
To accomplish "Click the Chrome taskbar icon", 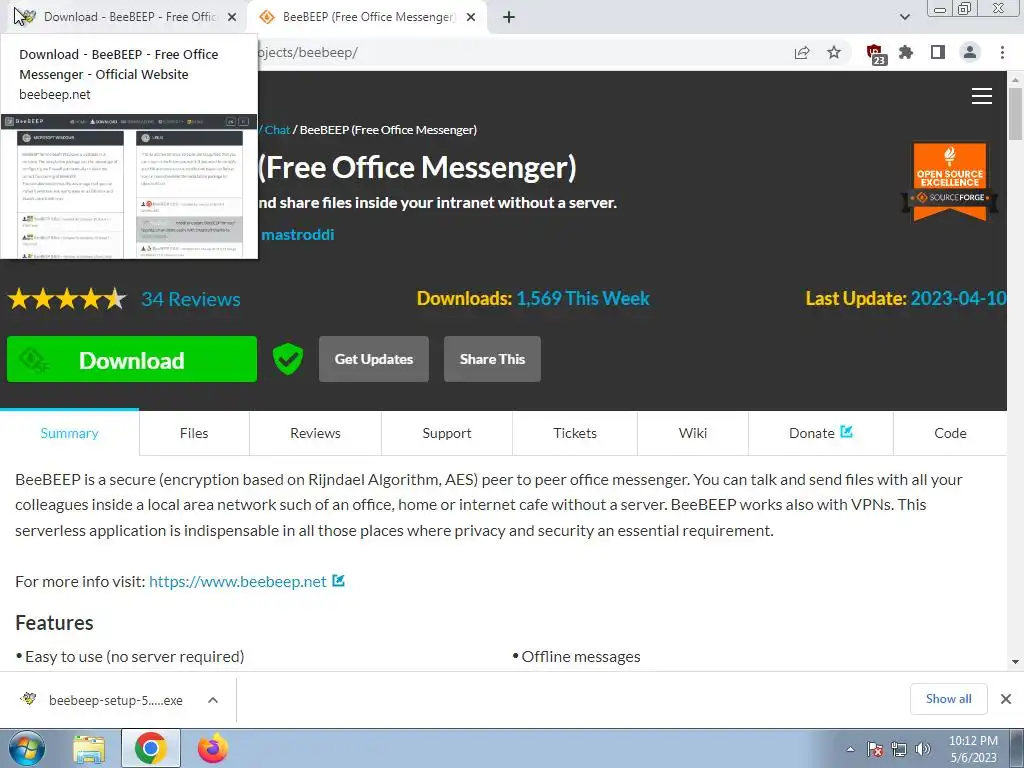I will coord(150,748).
